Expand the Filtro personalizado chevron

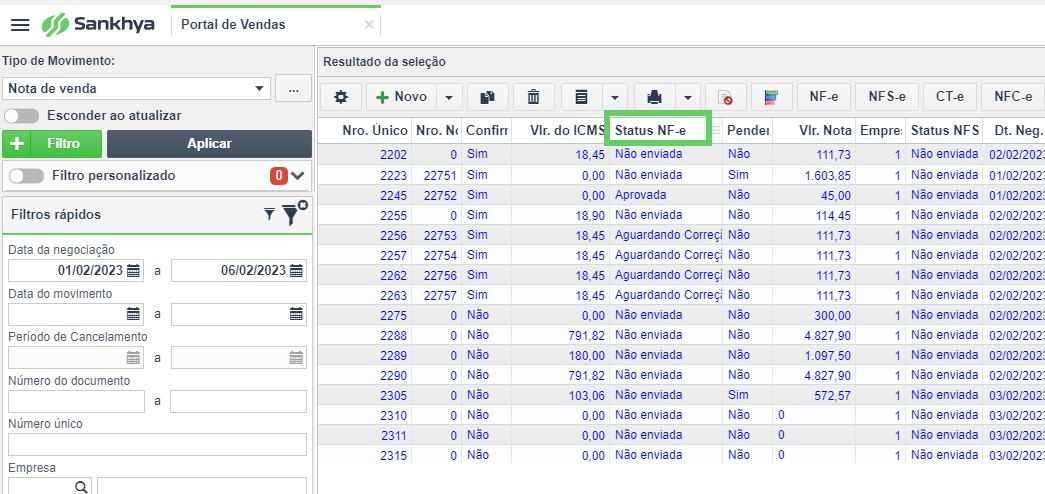tap(297, 176)
